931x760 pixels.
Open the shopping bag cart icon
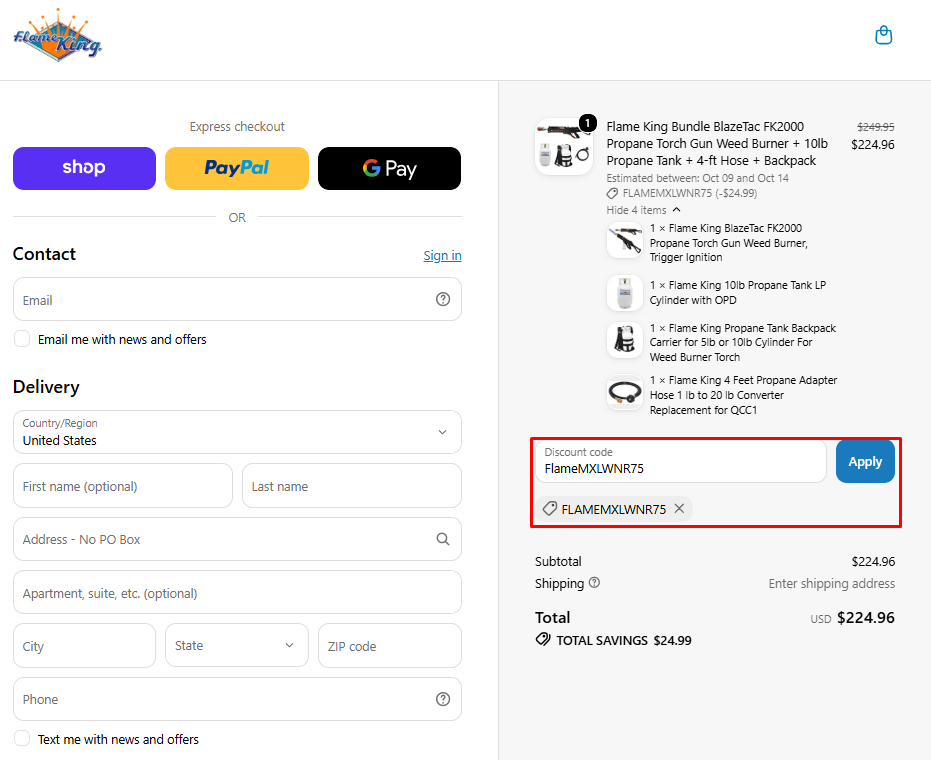[884, 35]
